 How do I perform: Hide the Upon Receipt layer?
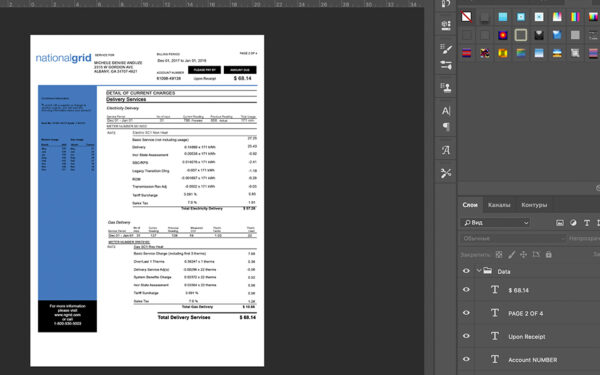click(x=466, y=336)
